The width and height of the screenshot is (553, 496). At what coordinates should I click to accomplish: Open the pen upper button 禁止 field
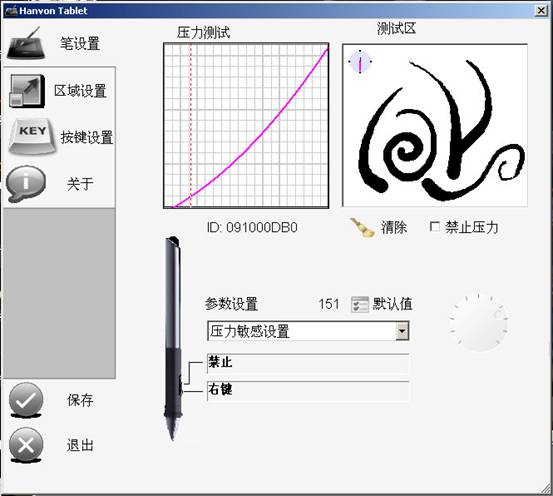308,363
